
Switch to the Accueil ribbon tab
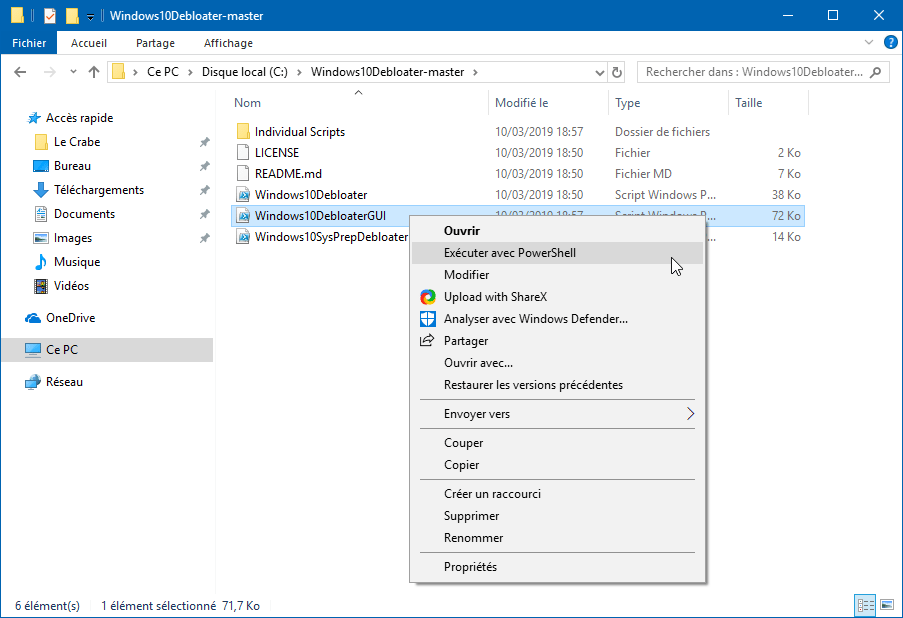(89, 43)
